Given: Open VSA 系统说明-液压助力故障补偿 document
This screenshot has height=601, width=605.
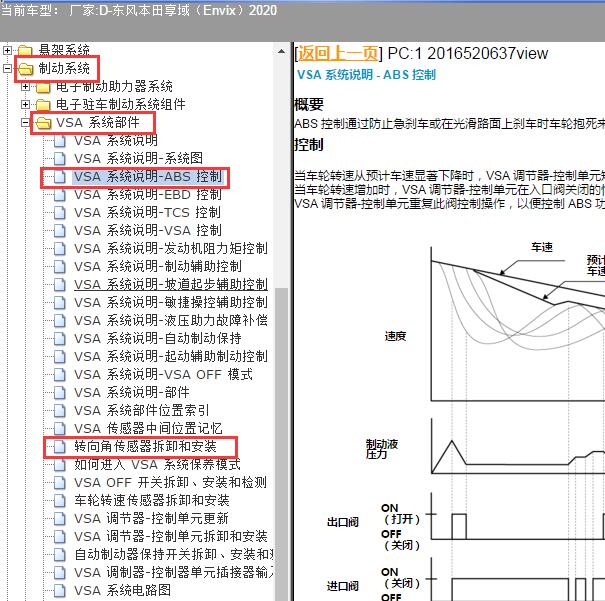Looking at the screenshot, I should point(171,321).
